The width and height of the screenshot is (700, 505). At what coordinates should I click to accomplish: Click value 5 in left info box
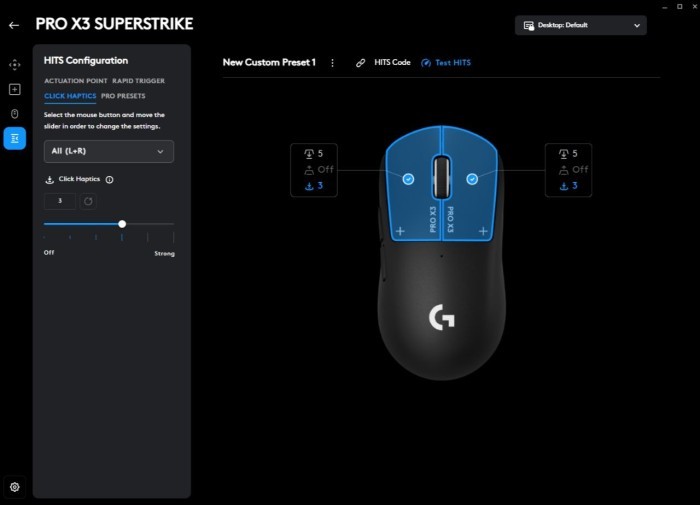pyautogui.click(x=320, y=154)
